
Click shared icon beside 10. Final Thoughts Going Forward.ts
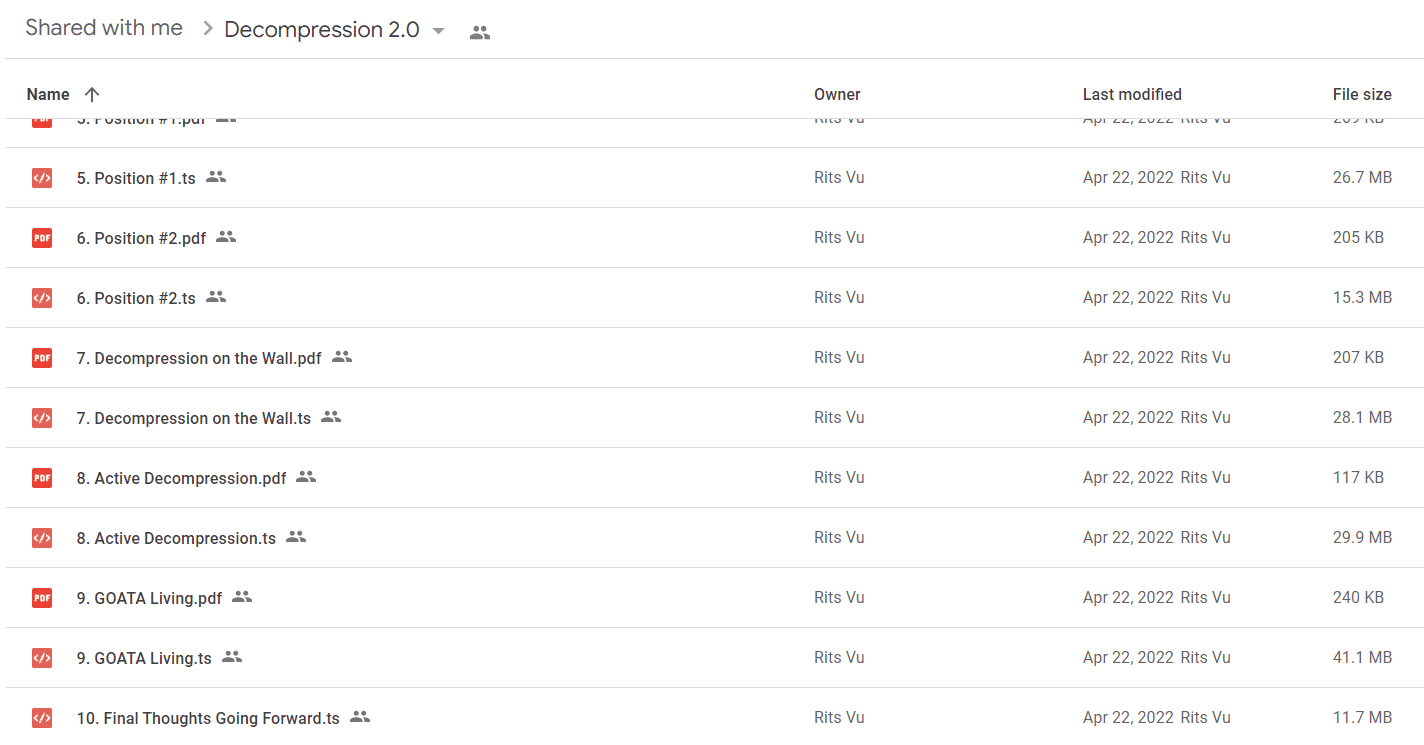360,717
